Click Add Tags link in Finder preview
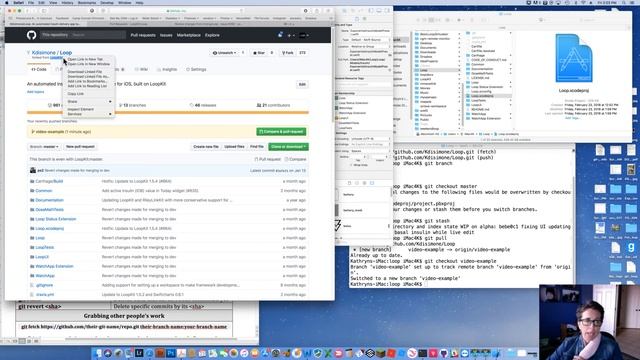The image size is (640, 360). 572,118
